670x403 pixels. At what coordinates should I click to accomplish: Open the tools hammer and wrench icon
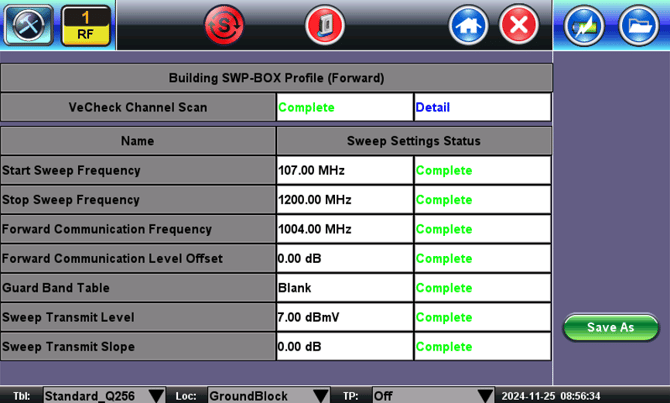point(29,25)
